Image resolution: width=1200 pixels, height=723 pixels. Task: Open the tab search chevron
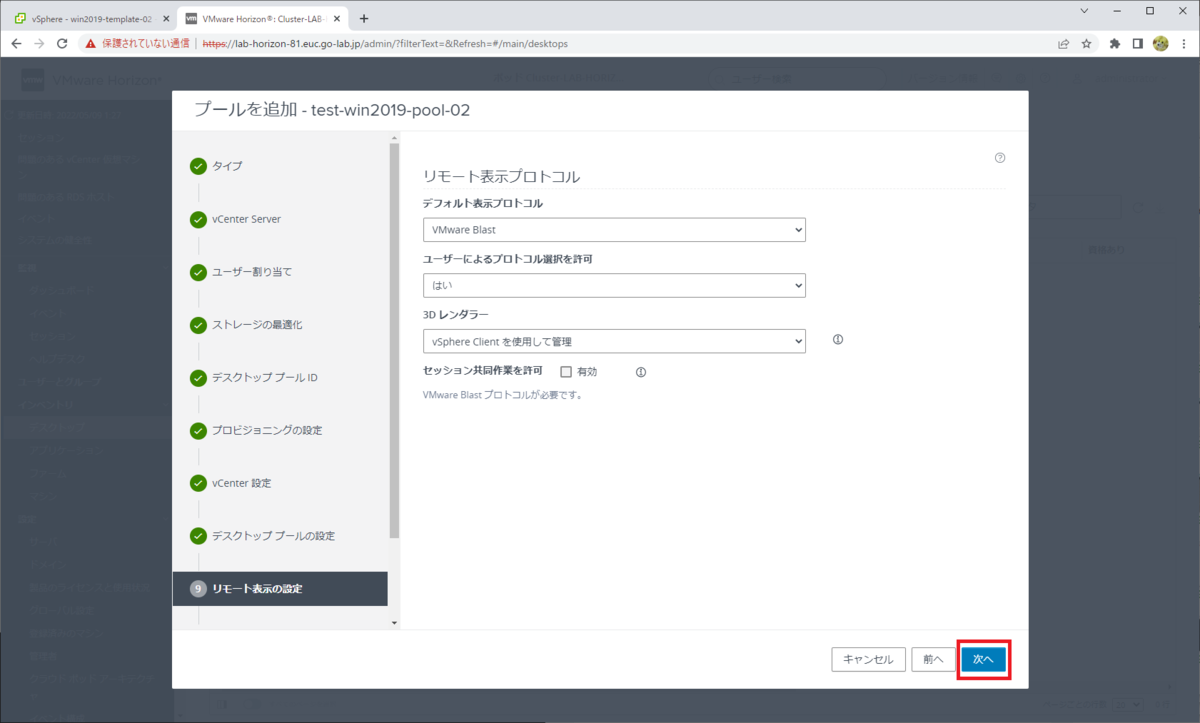(1086, 10)
